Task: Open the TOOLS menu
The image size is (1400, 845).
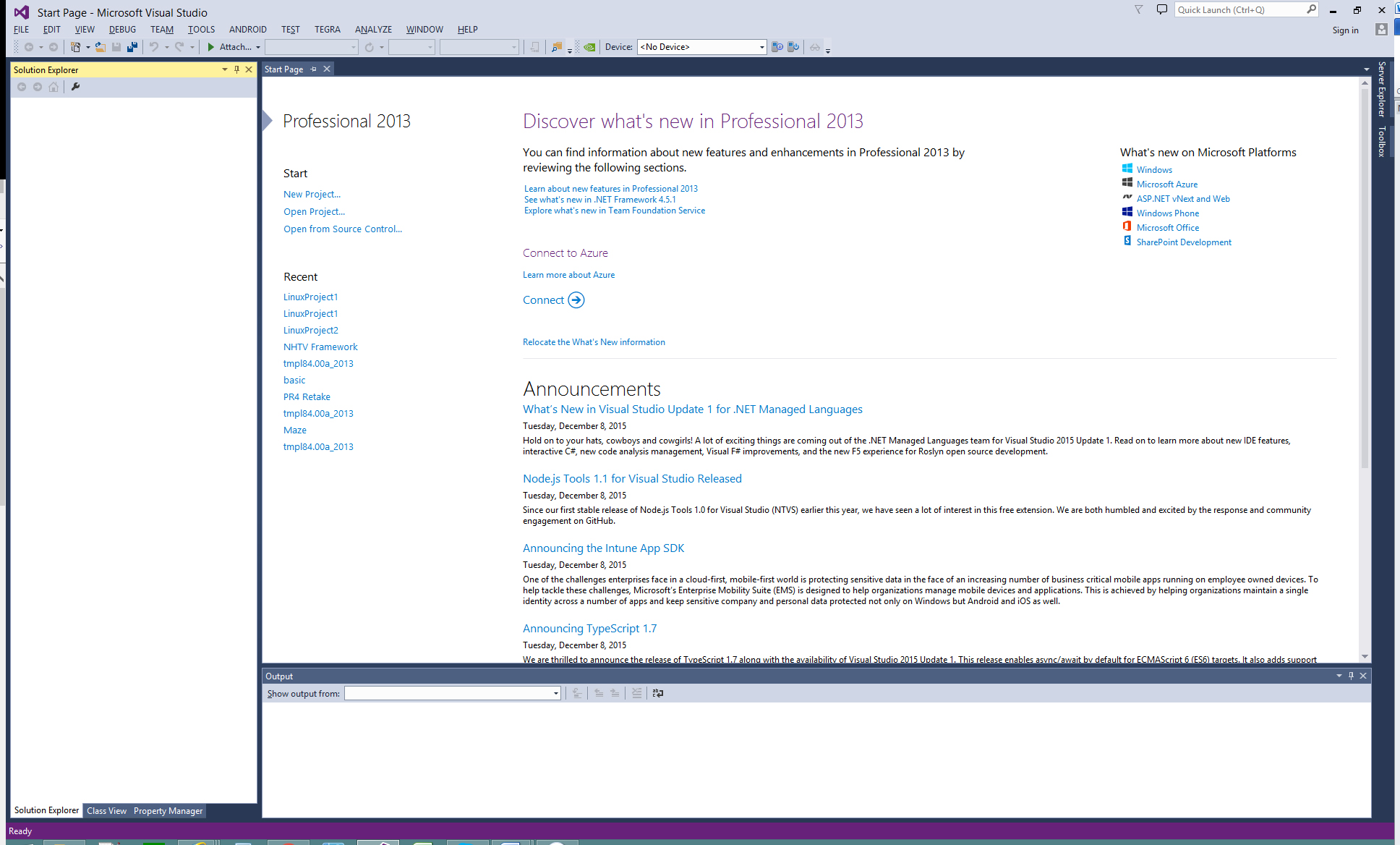Action: pos(201,30)
